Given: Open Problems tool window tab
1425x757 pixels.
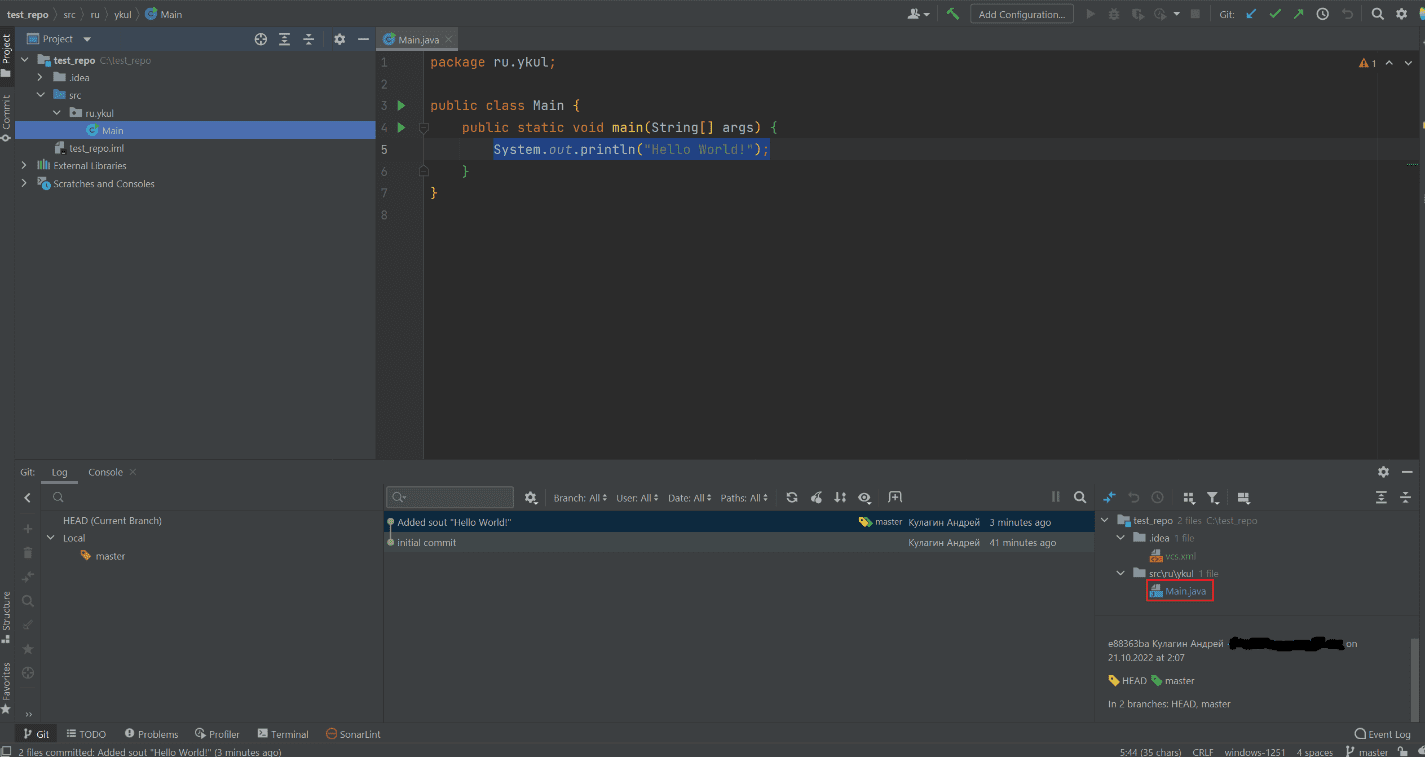Looking at the screenshot, I should (151, 734).
